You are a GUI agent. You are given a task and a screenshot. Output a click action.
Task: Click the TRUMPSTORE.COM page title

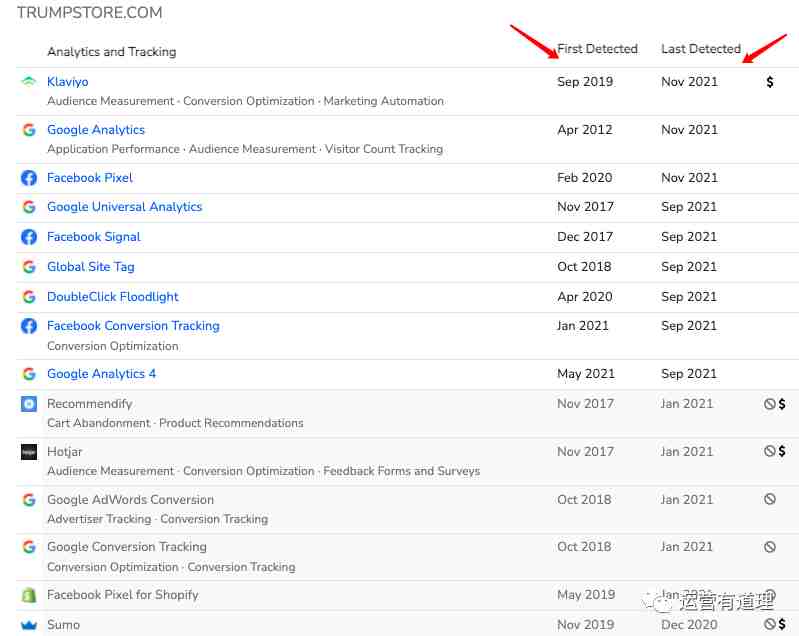coord(90,12)
